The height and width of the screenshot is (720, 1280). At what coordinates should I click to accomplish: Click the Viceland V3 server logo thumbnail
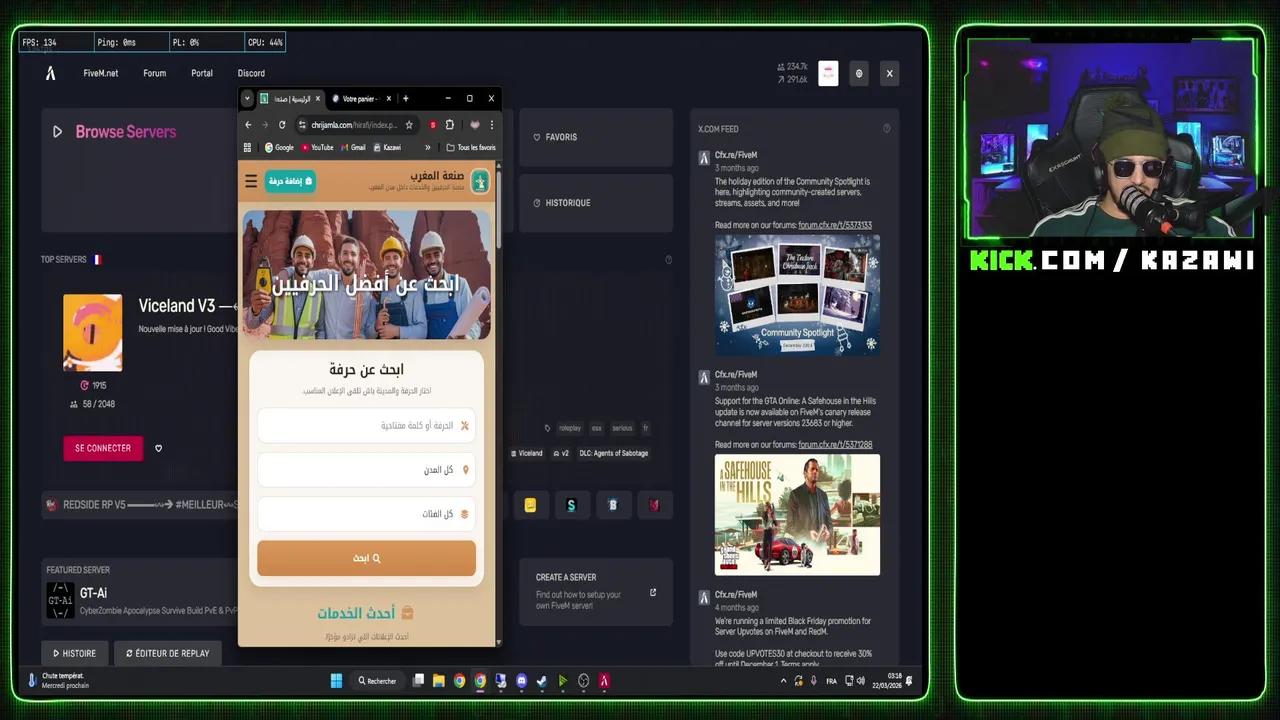click(93, 333)
